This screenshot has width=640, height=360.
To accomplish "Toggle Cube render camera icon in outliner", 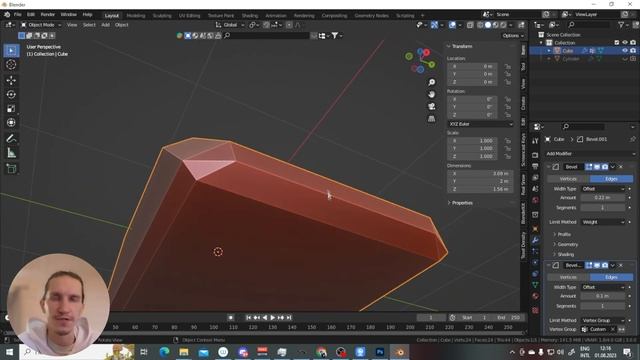I will [633, 51].
